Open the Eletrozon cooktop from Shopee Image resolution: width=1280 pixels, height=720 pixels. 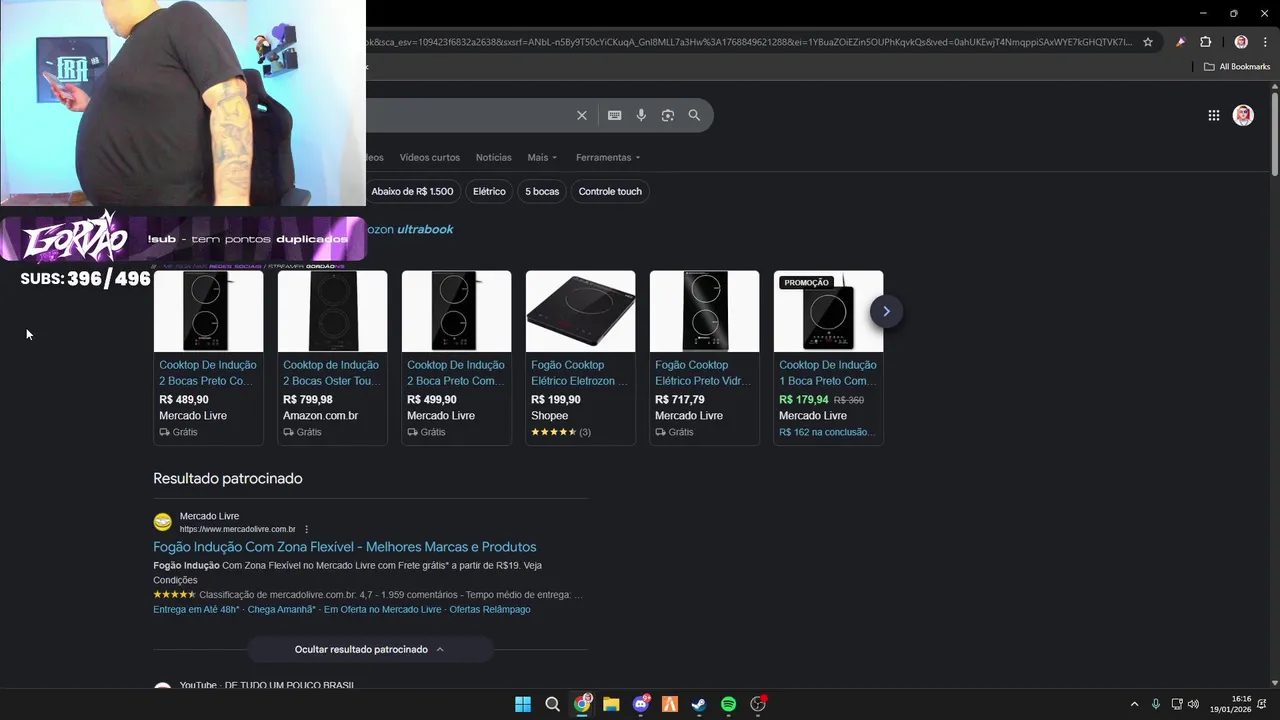pos(580,357)
